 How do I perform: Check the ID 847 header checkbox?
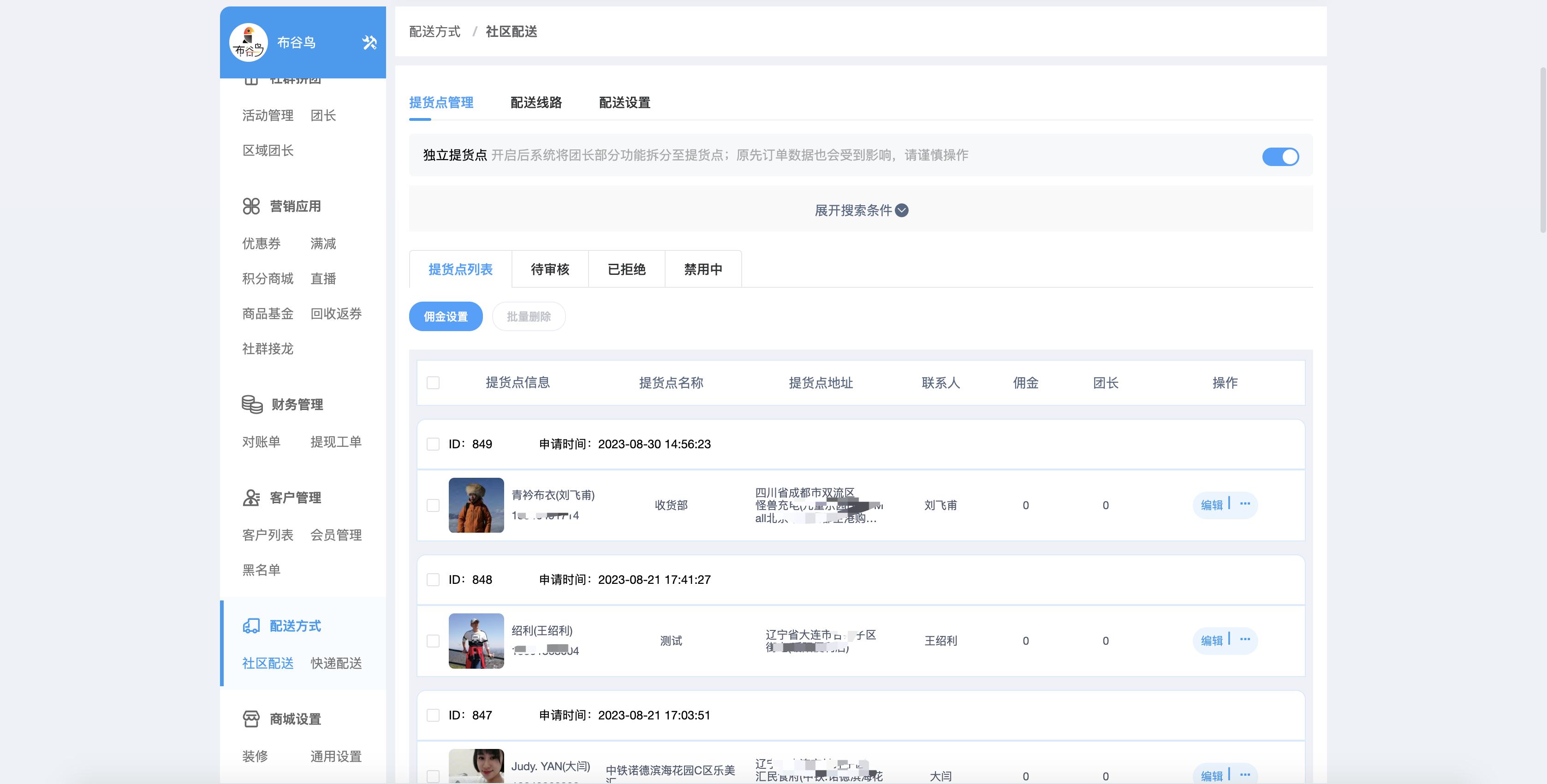point(433,716)
